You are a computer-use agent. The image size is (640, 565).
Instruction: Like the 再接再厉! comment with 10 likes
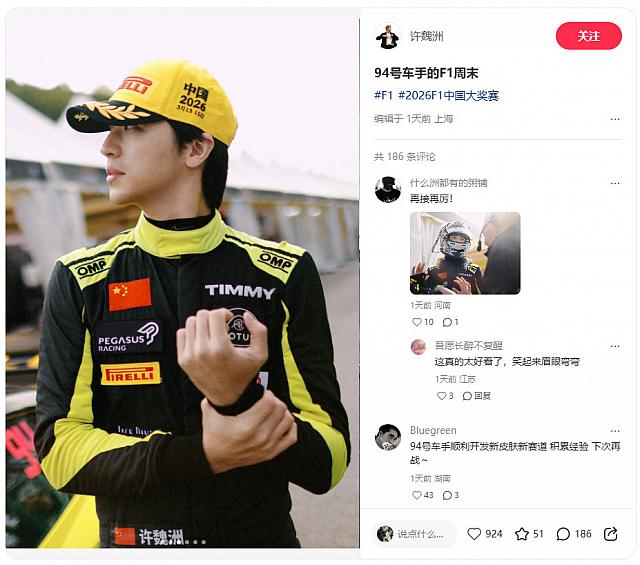tap(417, 322)
